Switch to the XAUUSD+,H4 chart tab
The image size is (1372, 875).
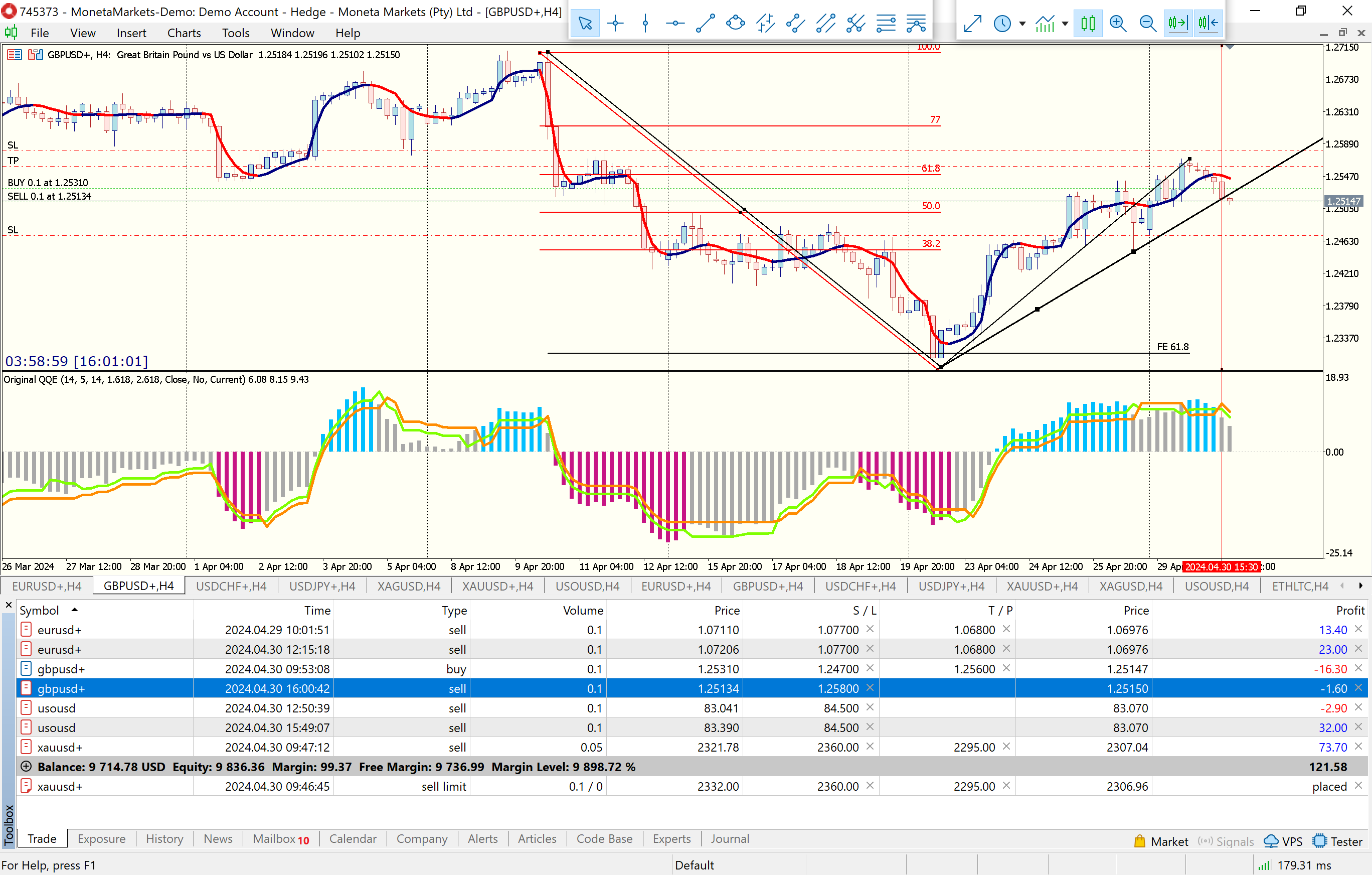[497, 586]
